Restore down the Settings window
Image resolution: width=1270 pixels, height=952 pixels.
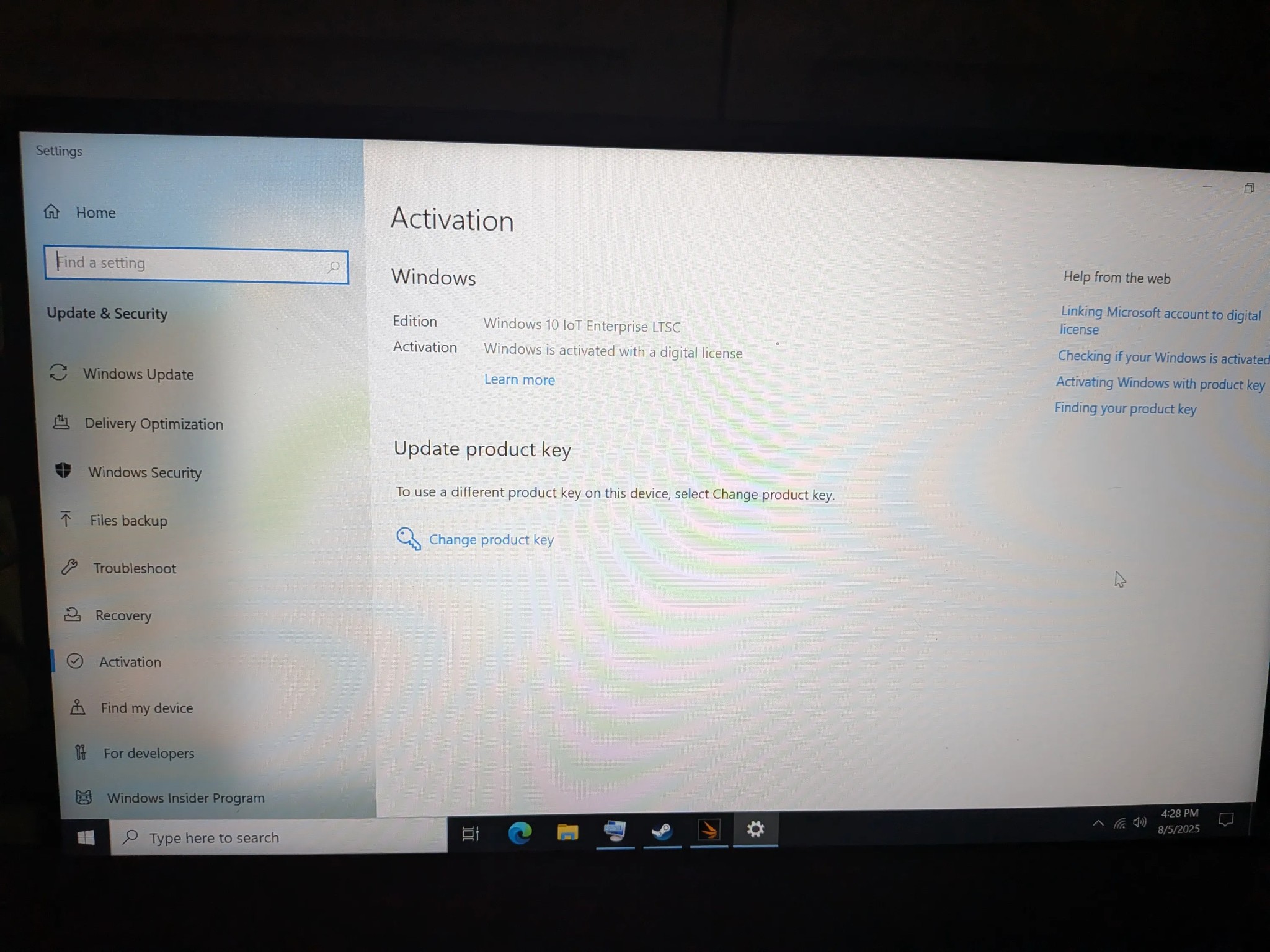[1249, 188]
